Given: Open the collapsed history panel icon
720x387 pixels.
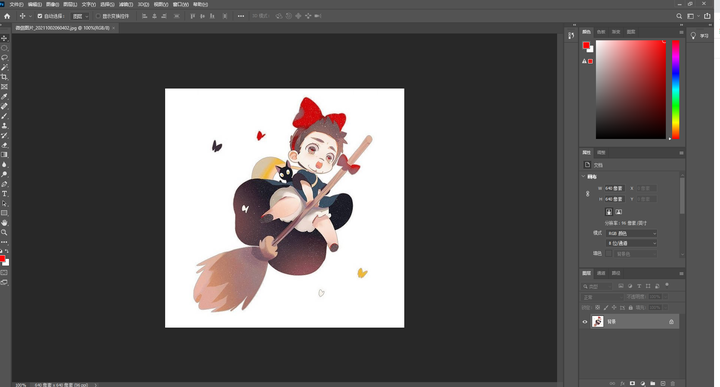Looking at the screenshot, I should click(571, 35).
